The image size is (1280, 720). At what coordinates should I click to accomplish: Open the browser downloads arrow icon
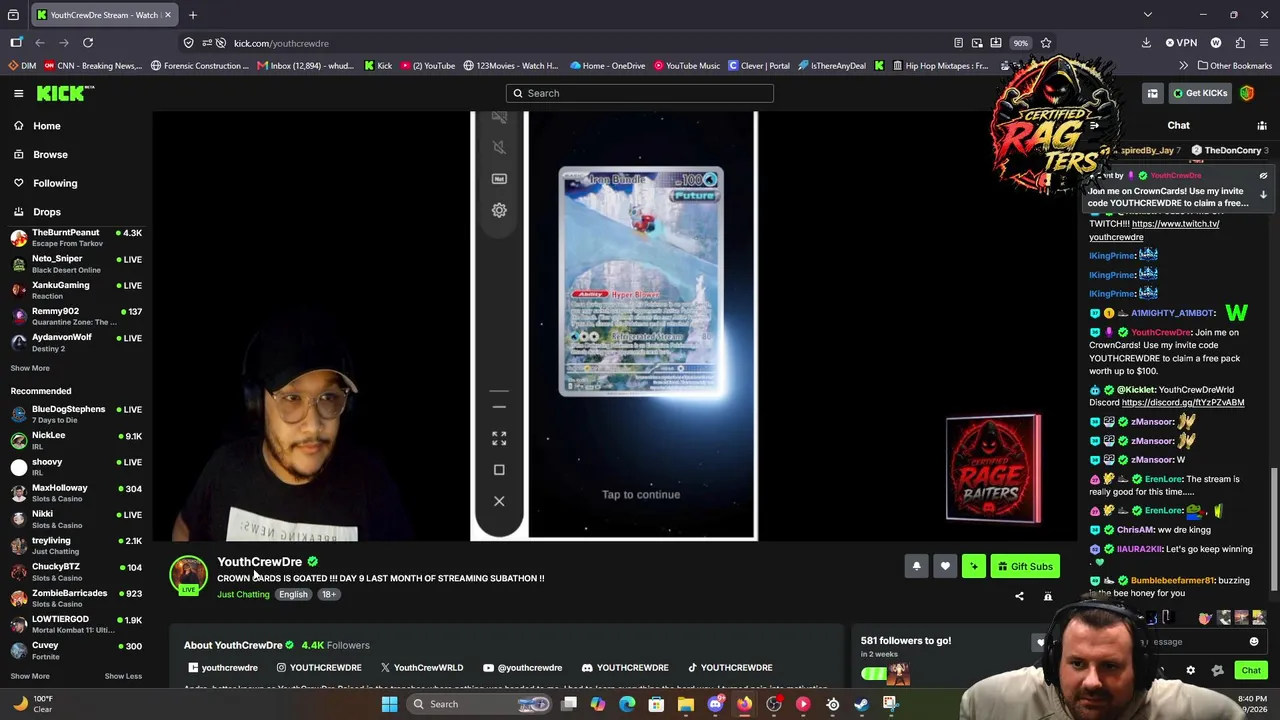(1146, 43)
